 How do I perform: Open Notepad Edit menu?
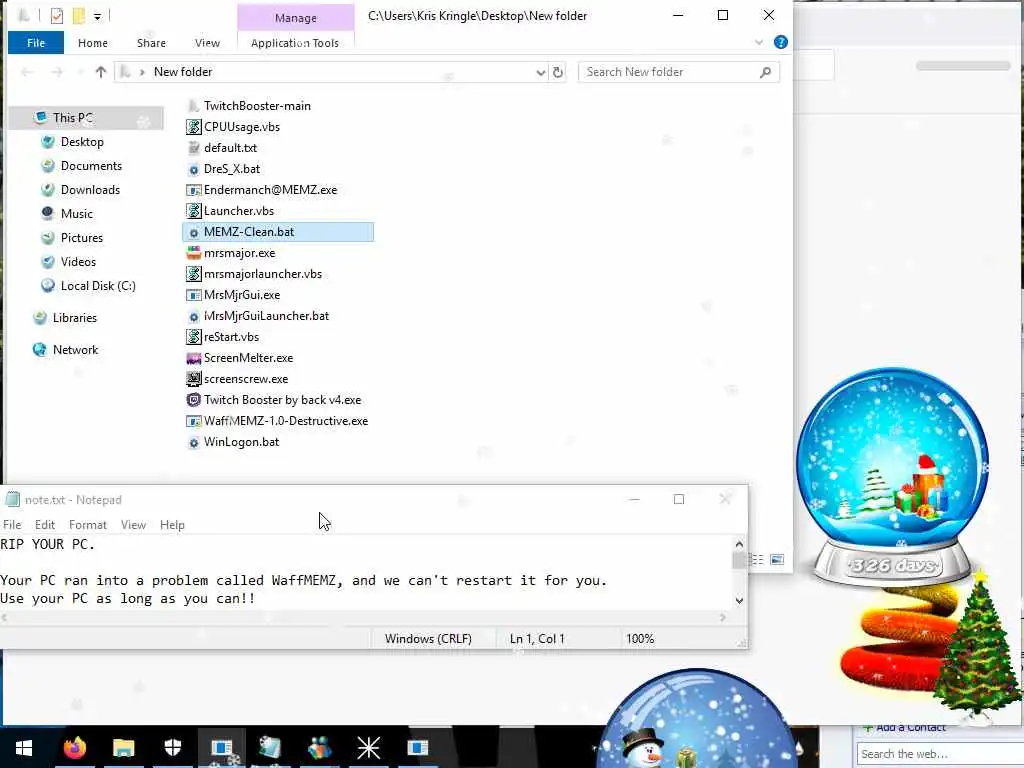tap(44, 525)
